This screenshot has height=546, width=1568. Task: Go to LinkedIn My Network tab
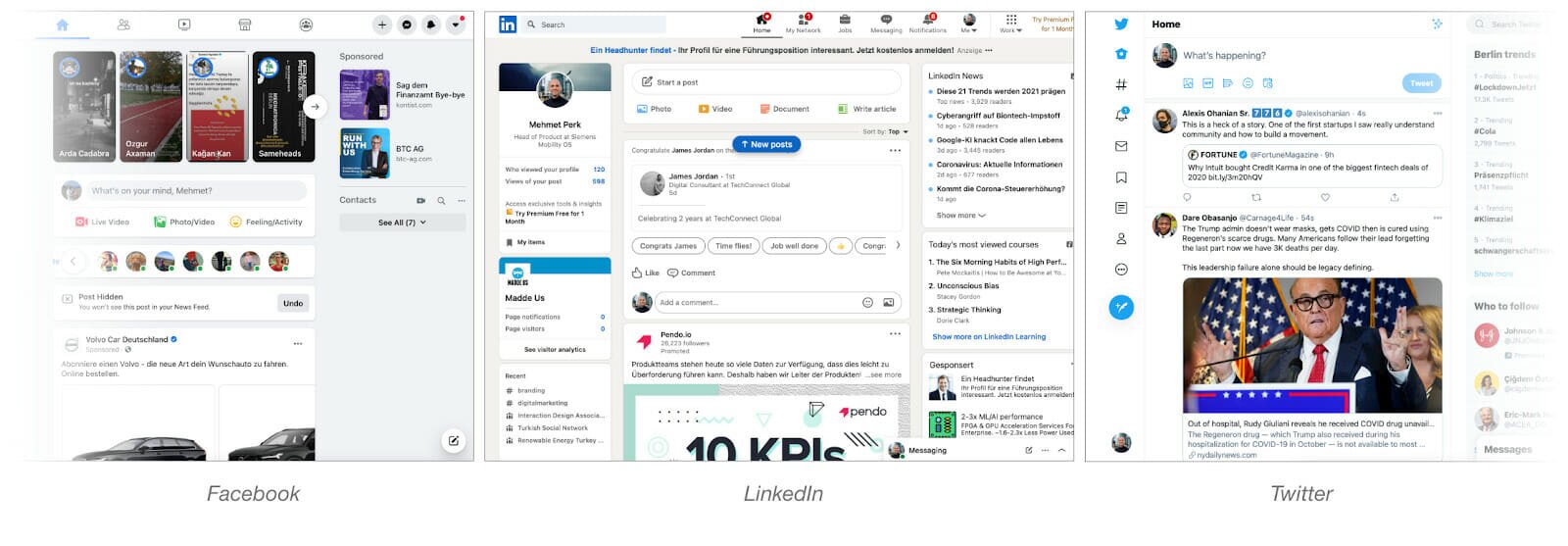tap(804, 23)
